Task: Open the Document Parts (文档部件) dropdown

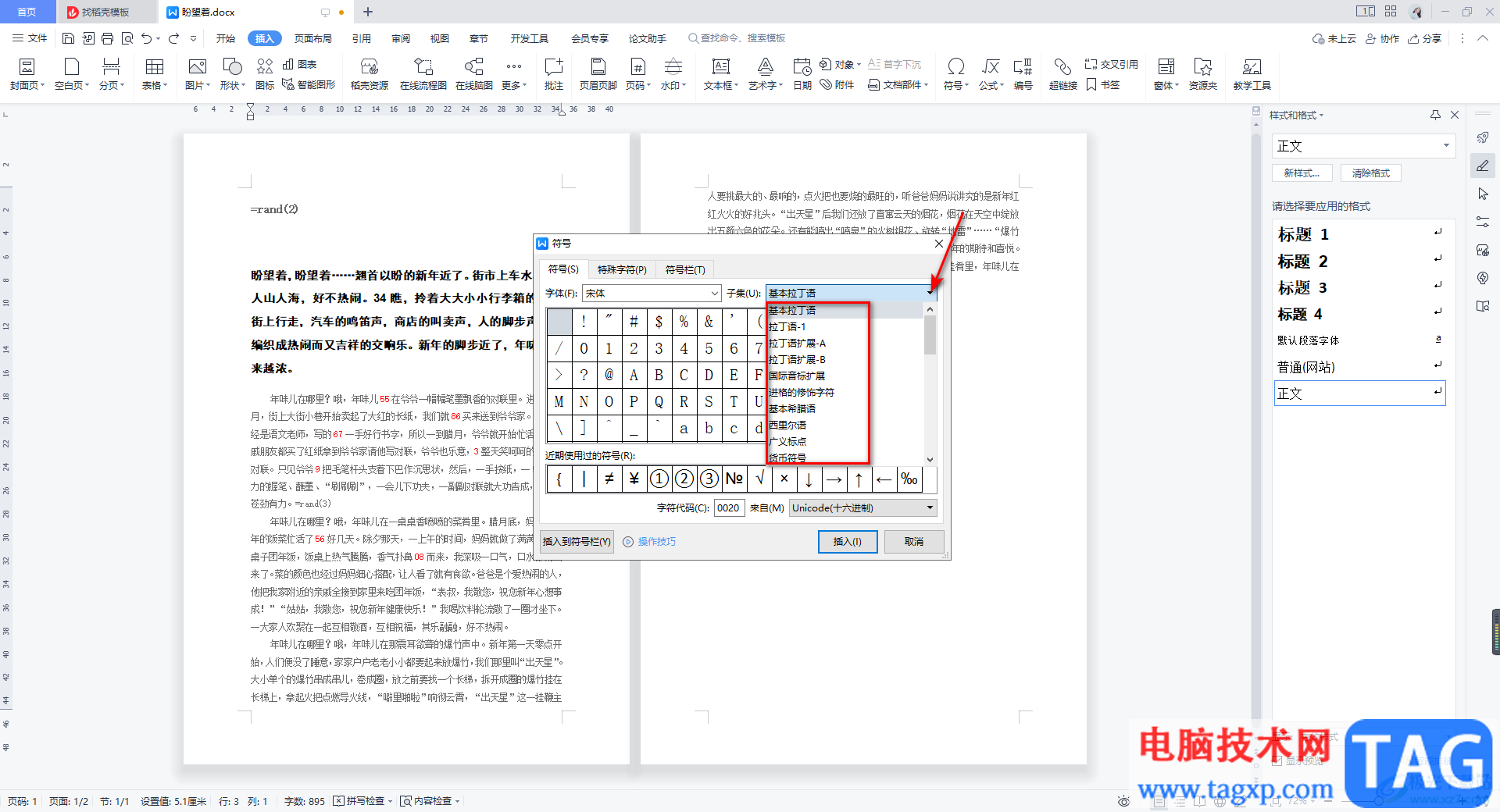Action: (898, 84)
